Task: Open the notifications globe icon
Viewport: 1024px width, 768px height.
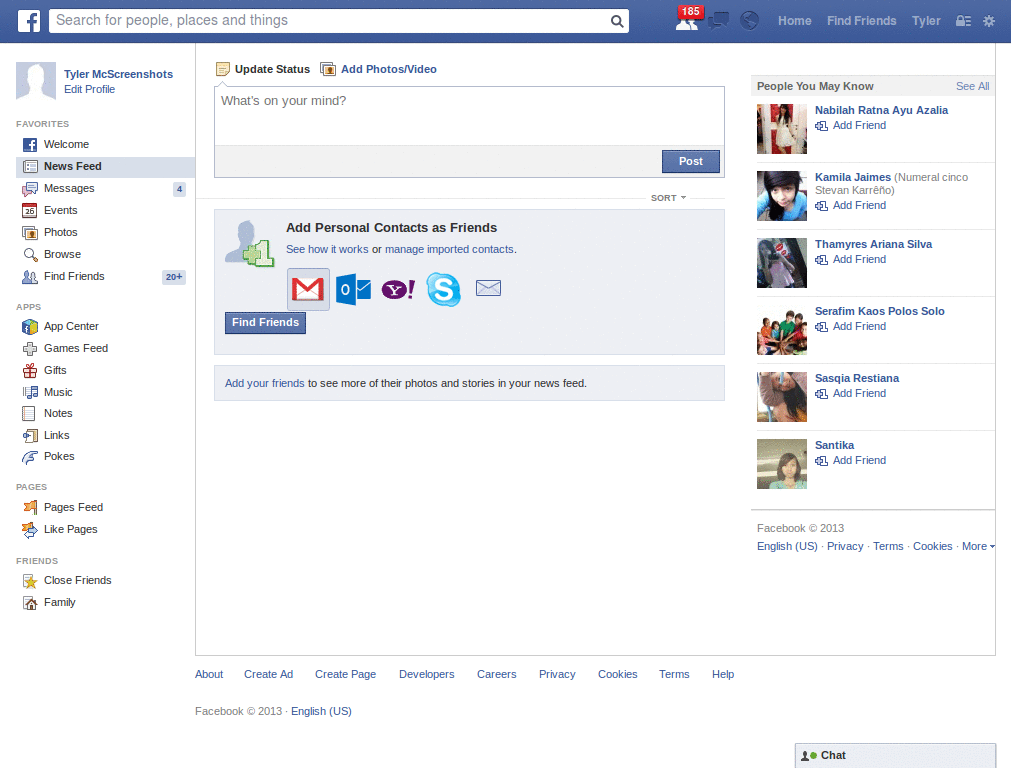Action: tap(749, 21)
